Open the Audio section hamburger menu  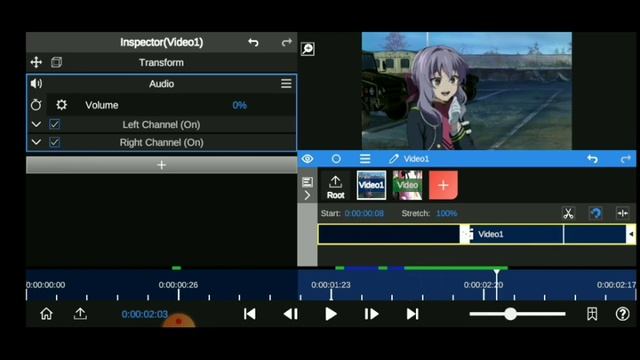(286, 84)
